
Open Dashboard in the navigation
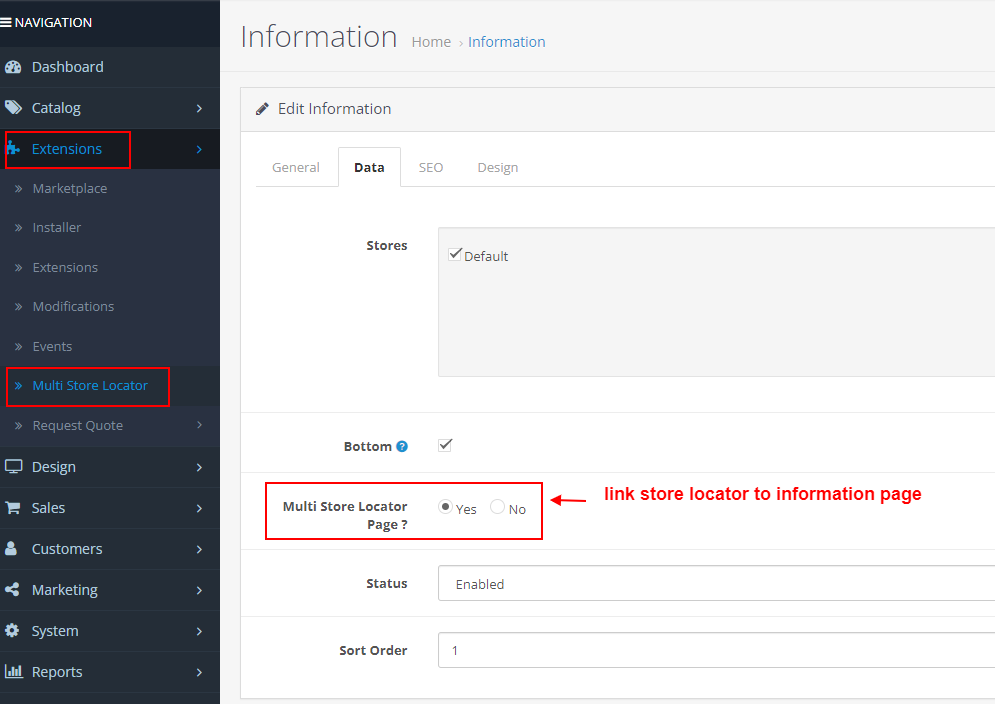[x=110, y=67]
